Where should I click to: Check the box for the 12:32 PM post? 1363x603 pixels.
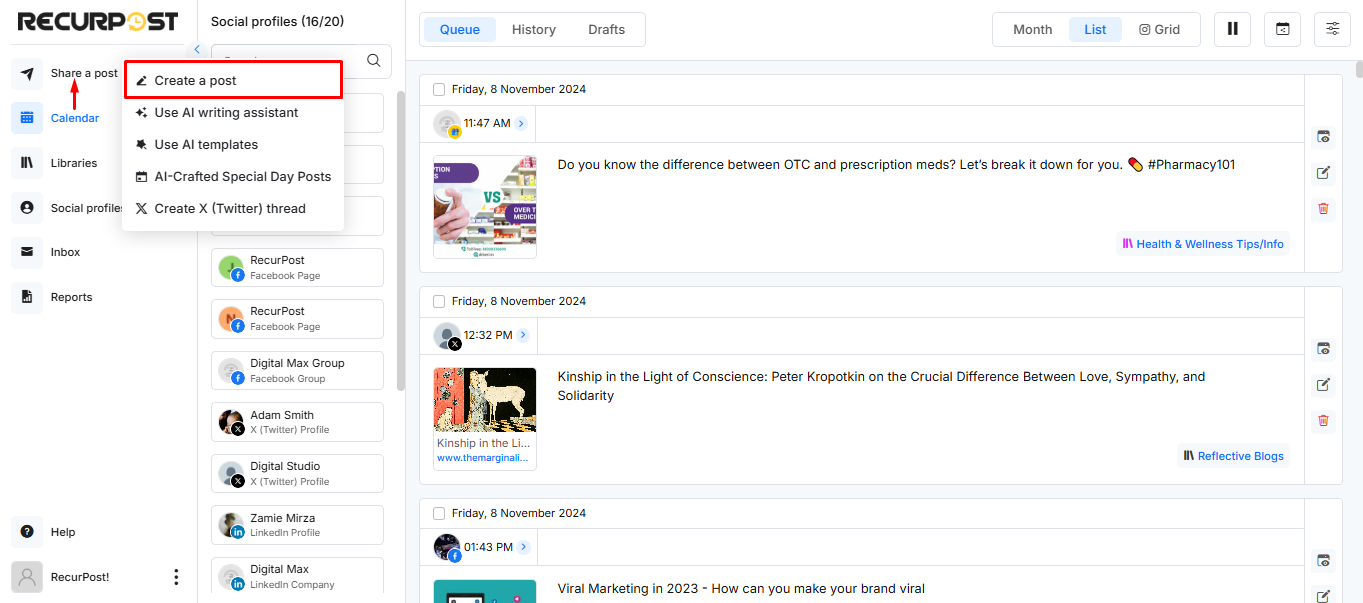439,301
